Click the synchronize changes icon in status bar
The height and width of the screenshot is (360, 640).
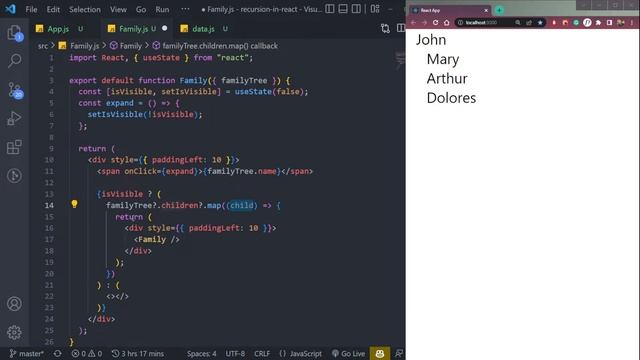(x=58, y=353)
